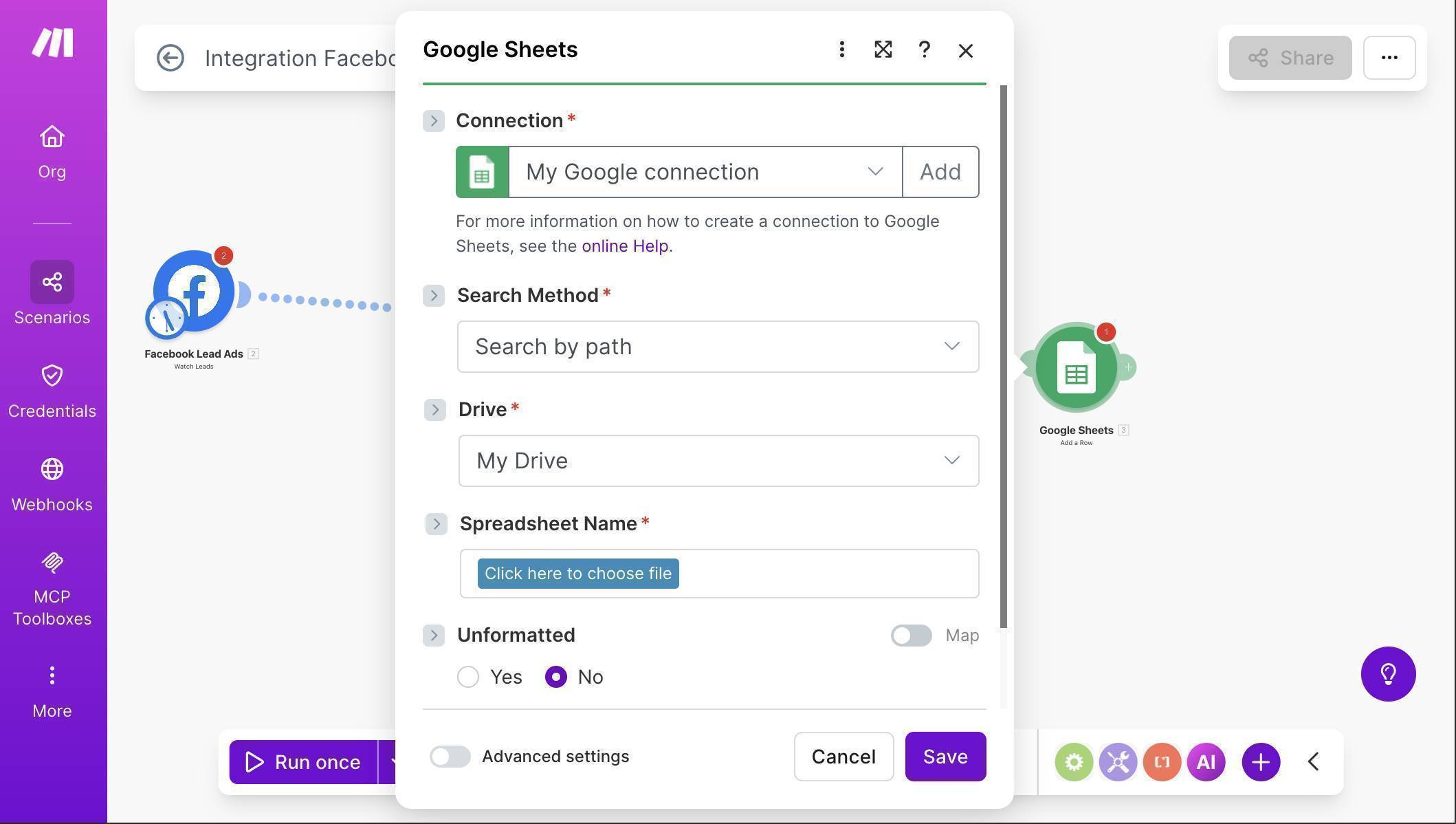Toggle Map mode for Unformatted

pos(911,635)
